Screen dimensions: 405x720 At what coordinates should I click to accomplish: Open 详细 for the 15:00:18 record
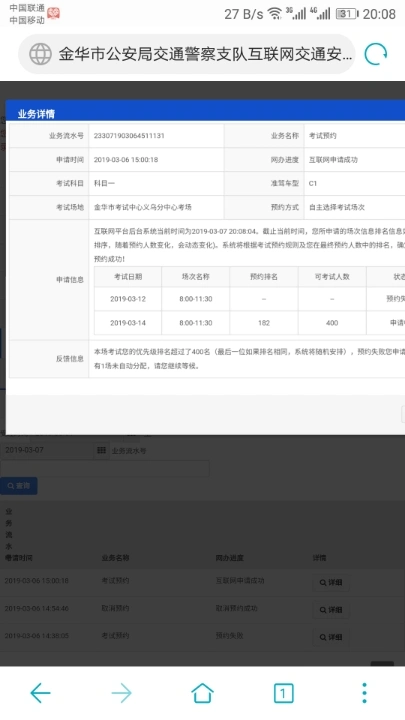coord(331,582)
